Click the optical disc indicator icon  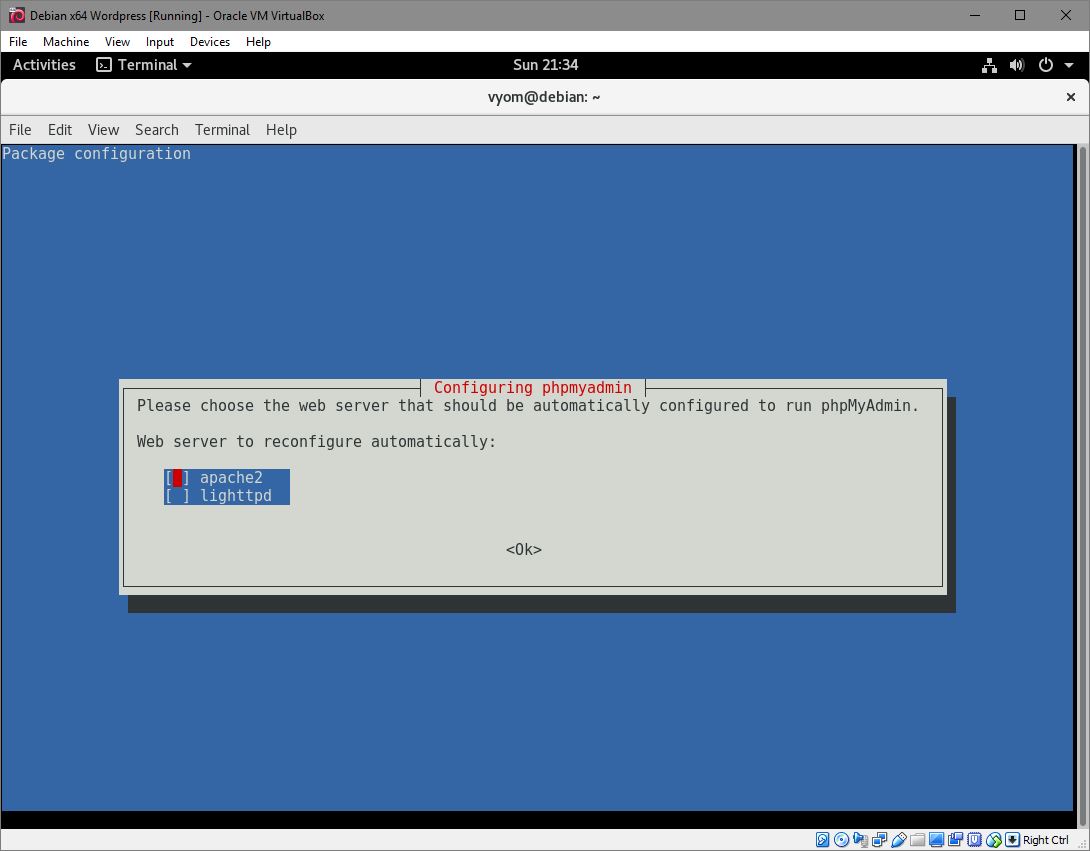[x=841, y=840]
